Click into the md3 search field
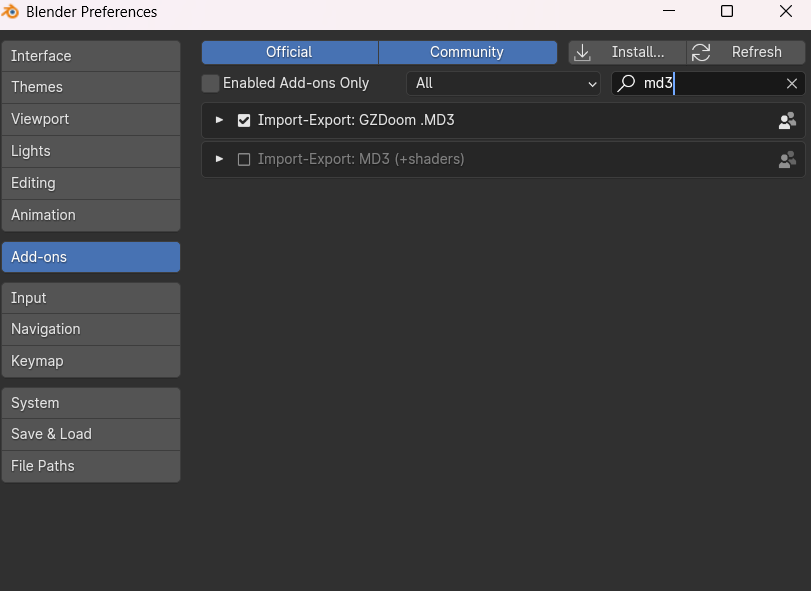The width and height of the screenshot is (811, 591). 708,83
